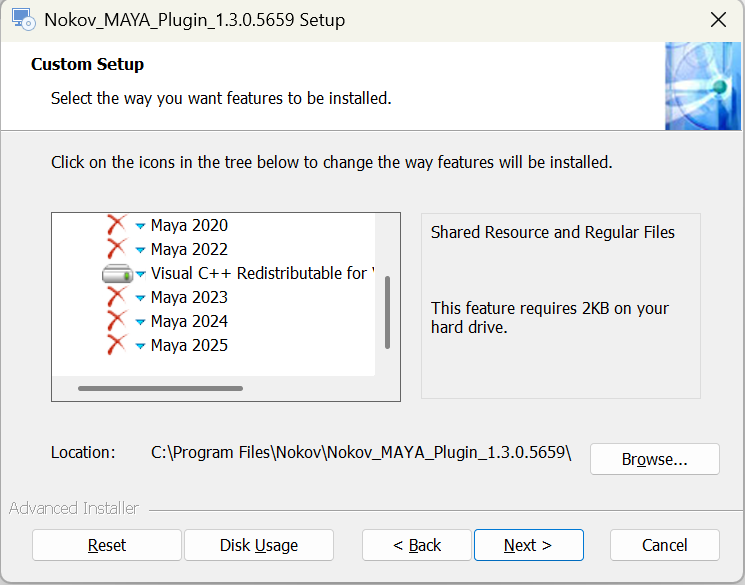Image resolution: width=745 pixels, height=585 pixels.
Task: Select the Visual C++ Redistributable feature row
Action: click(x=262, y=273)
